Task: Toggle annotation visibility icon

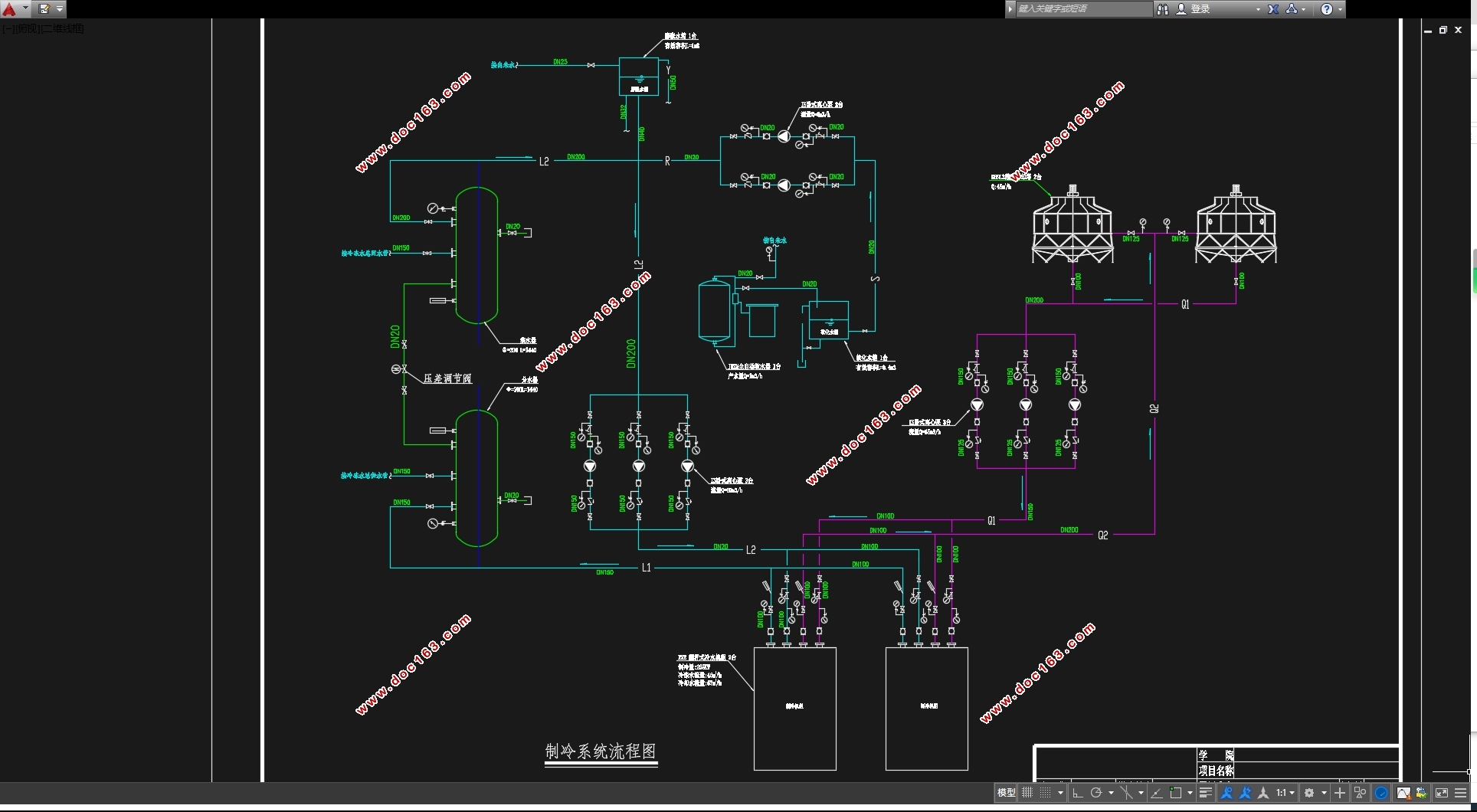Action: [1226, 793]
